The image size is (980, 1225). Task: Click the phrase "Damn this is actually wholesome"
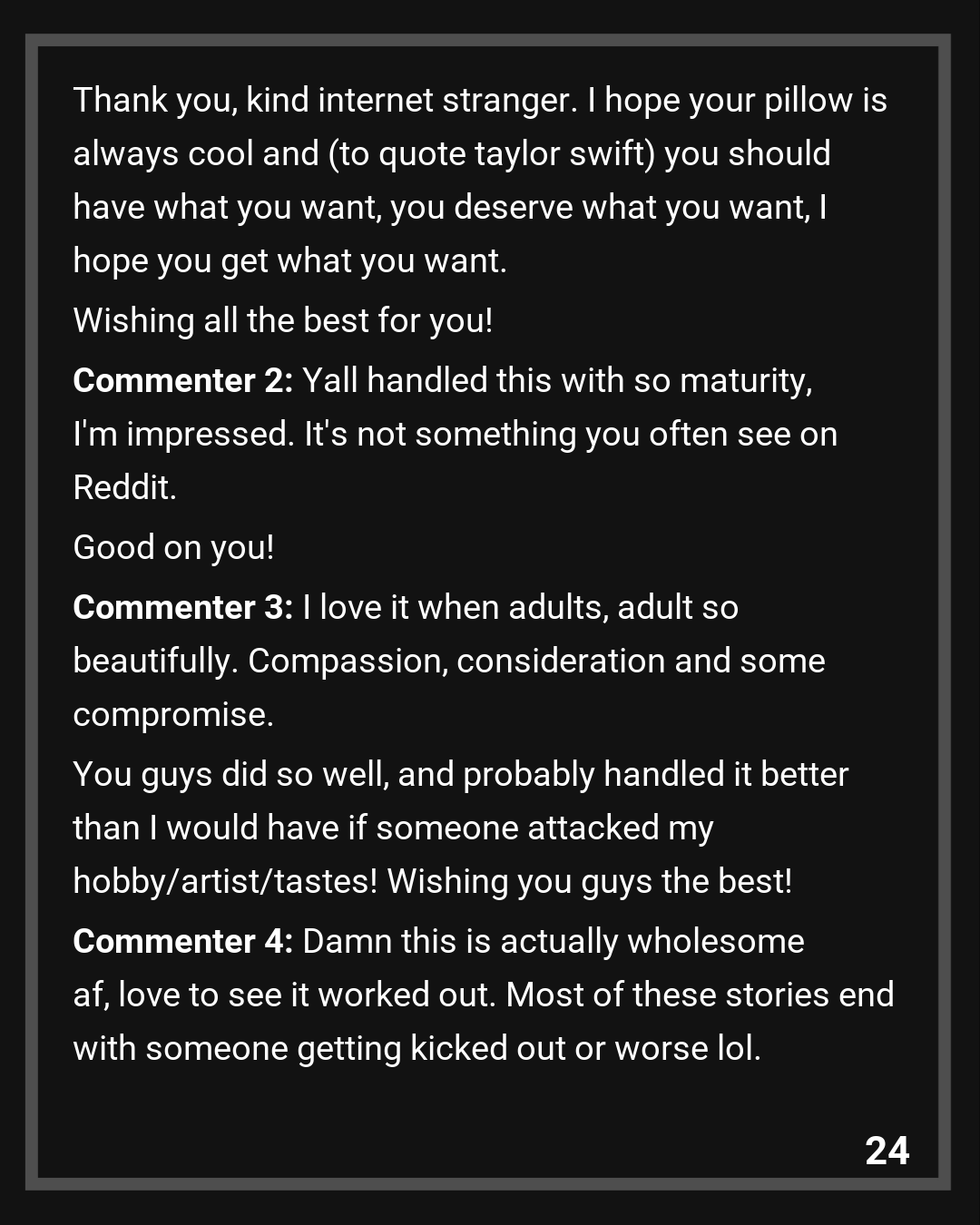click(x=554, y=942)
